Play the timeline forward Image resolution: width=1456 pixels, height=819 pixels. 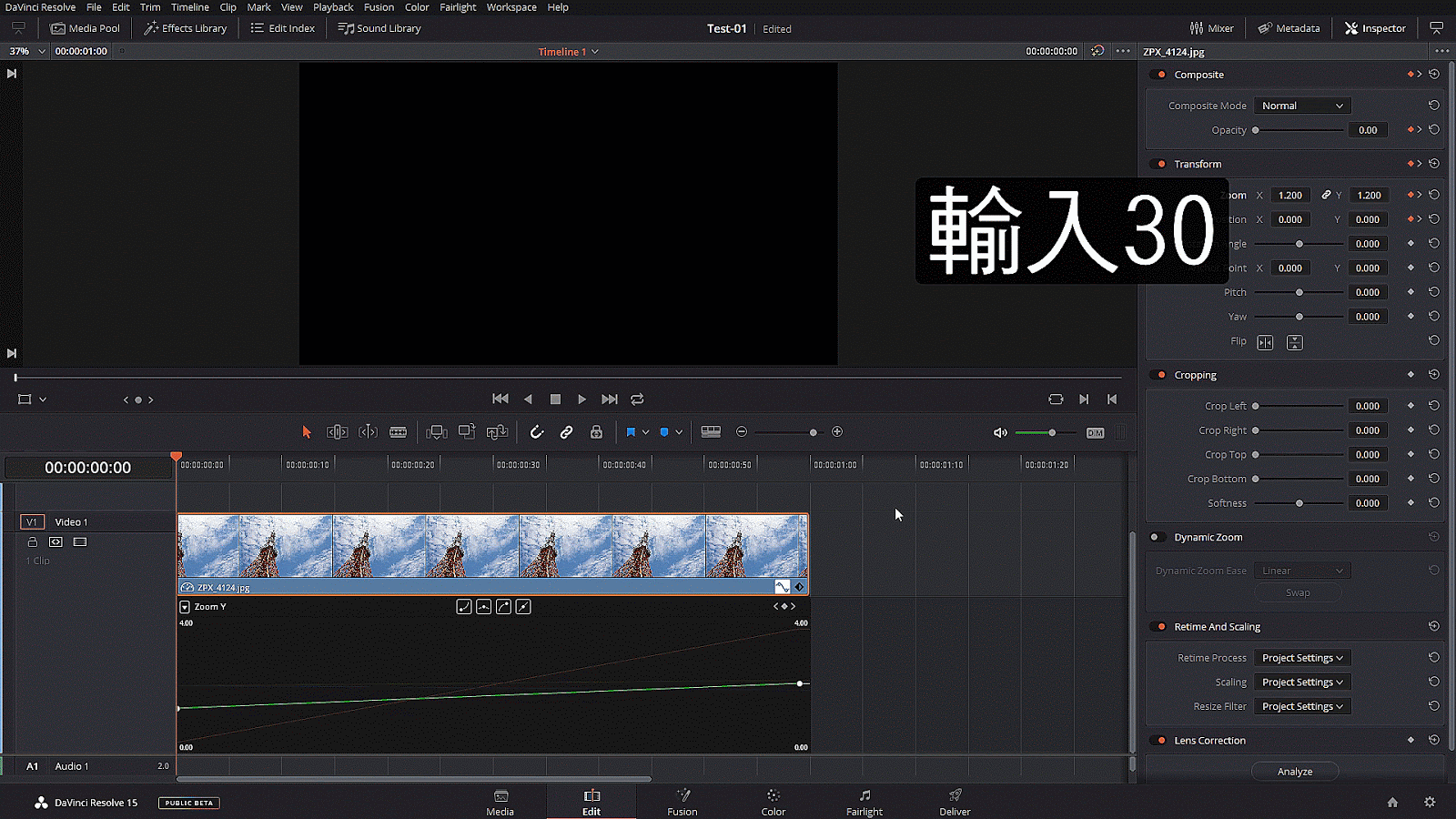click(x=582, y=399)
